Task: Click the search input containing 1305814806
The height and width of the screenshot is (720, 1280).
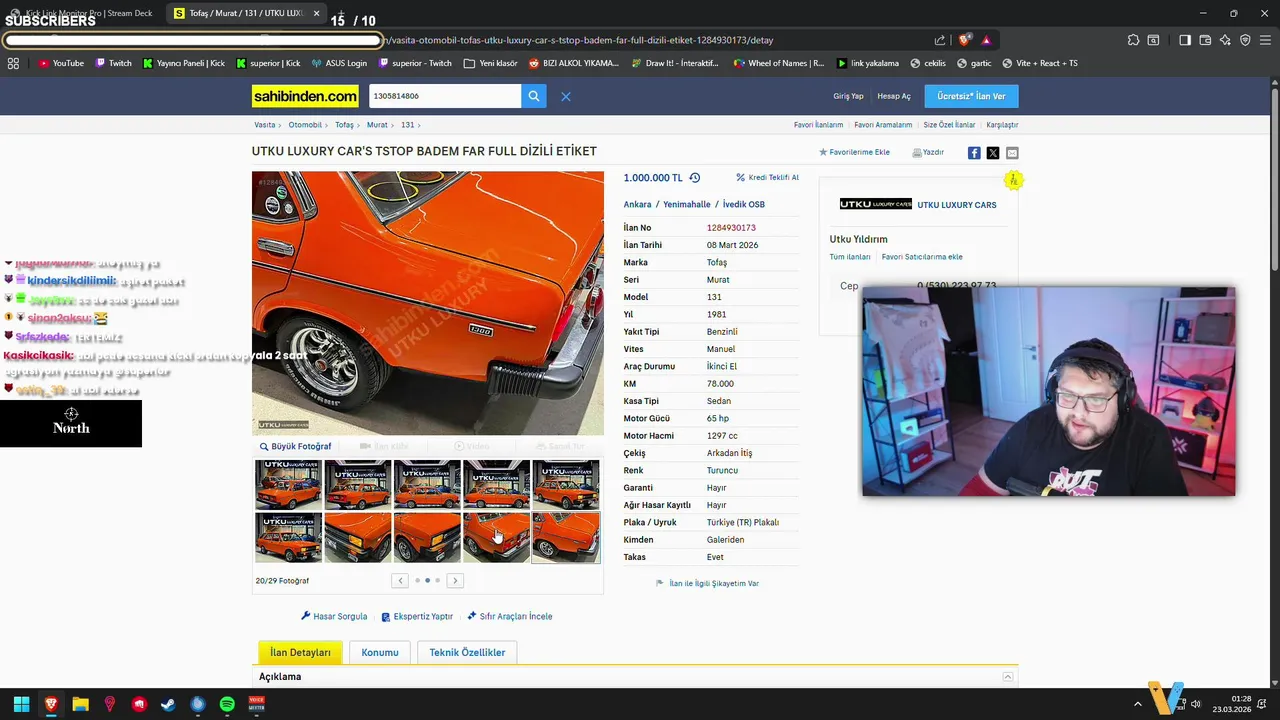Action: 444,96
